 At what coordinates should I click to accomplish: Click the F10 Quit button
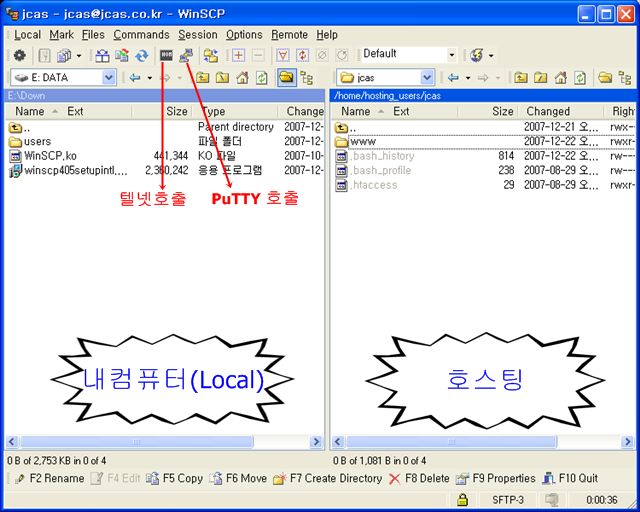(x=570, y=478)
